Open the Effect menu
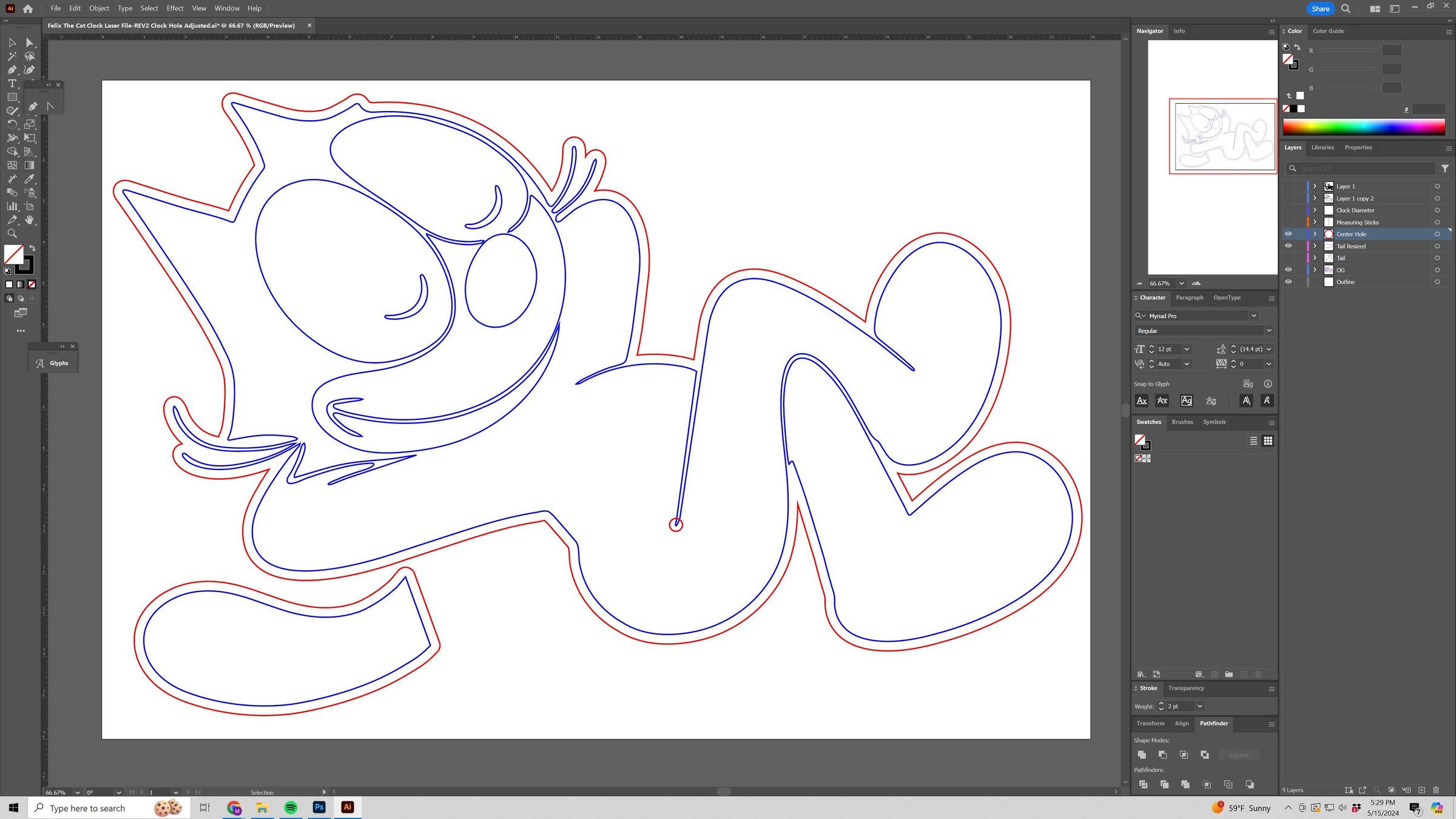 (x=175, y=8)
